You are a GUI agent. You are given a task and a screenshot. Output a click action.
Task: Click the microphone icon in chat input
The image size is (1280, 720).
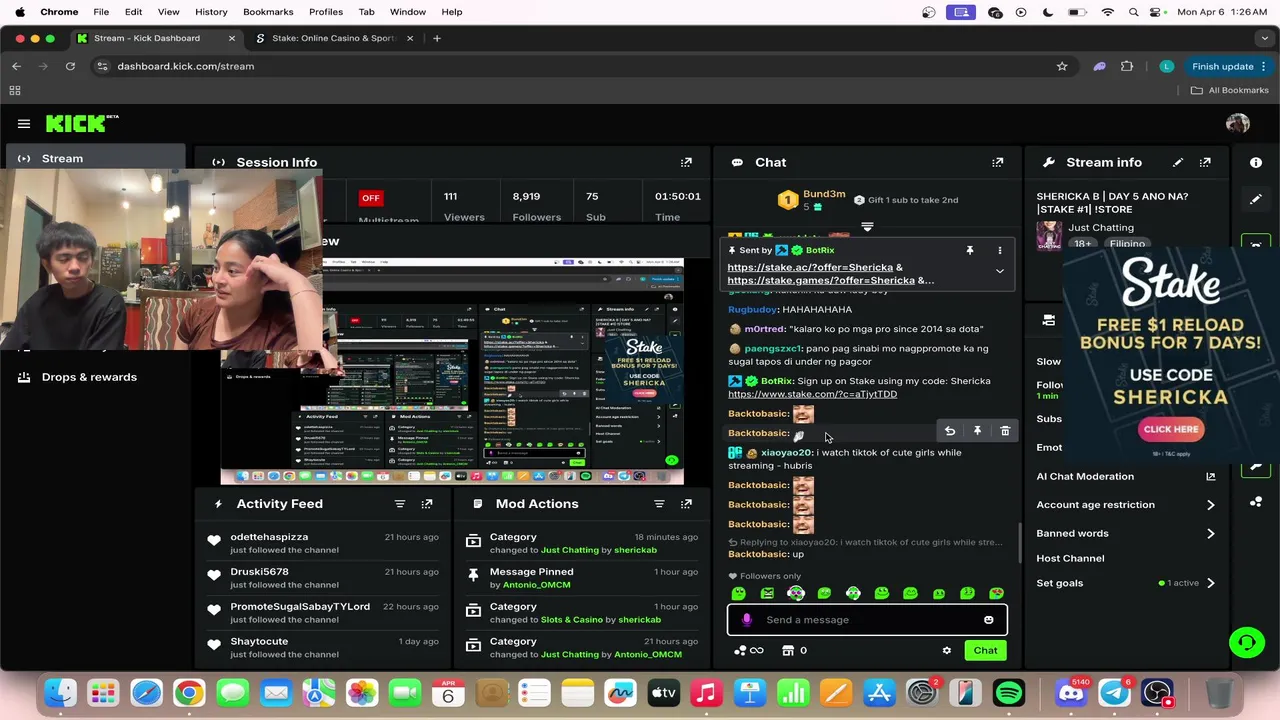(x=746, y=620)
